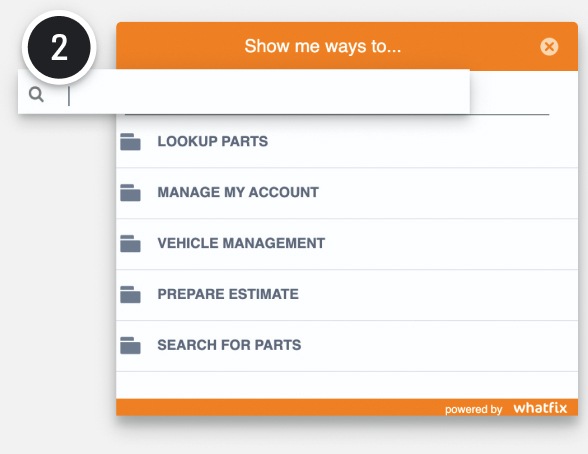Expand the VEHICLE MANAGEMENT category
Viewport: 588px width, 454px height.
pyautogui.click(x=347, y=244)
